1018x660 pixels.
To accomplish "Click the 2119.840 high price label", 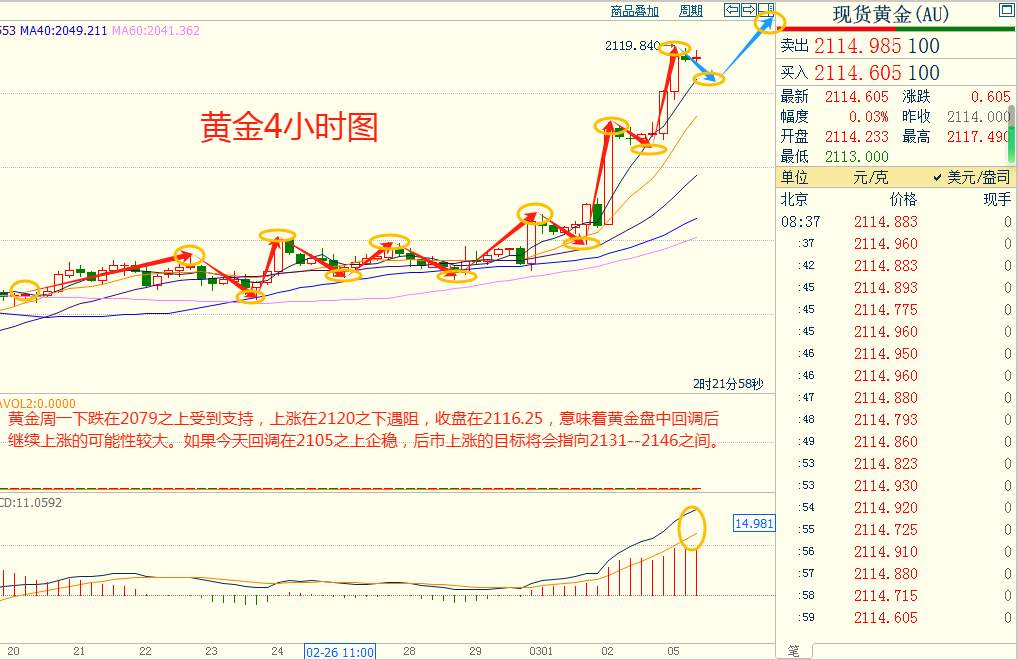I will [632, 45].
